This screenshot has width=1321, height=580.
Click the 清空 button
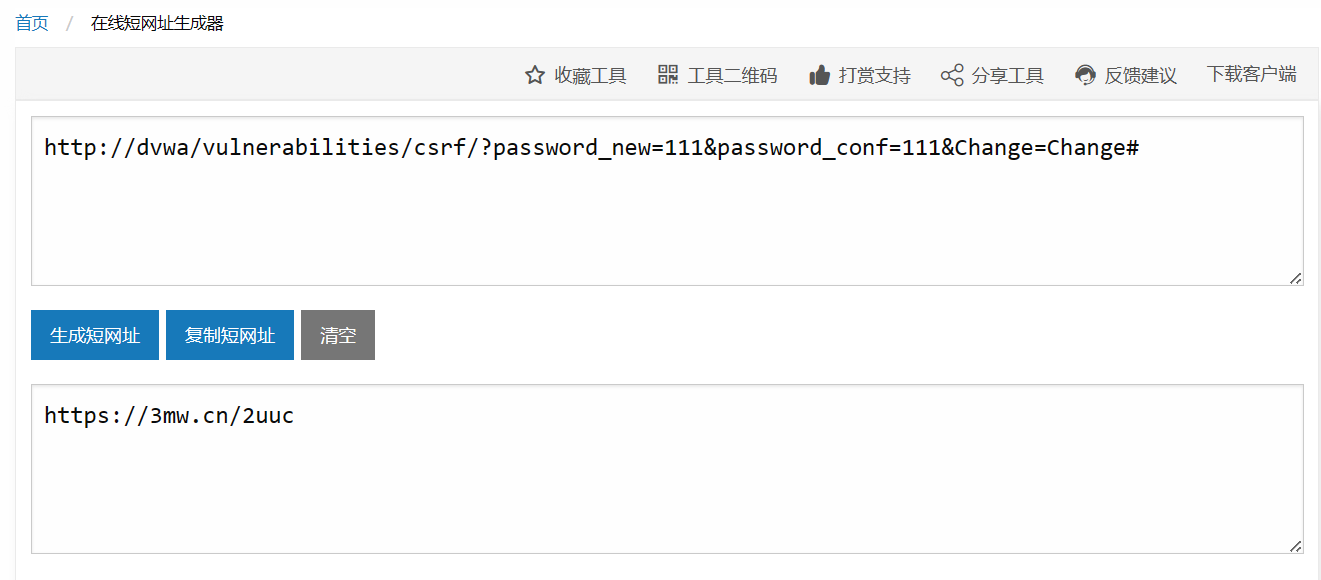[338, 335]
